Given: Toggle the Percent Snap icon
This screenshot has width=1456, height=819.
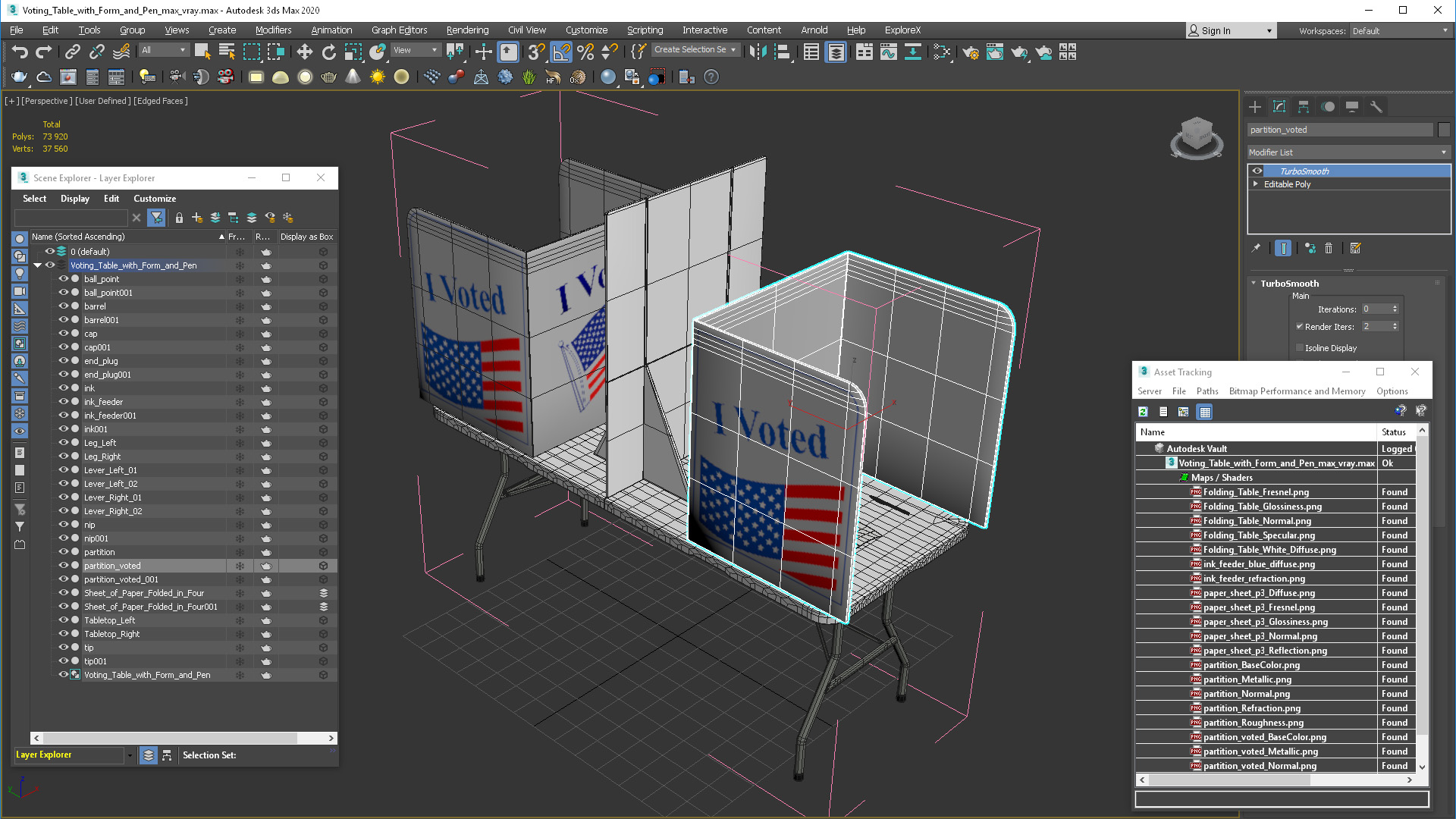Looking at the screenshot, I should click(585, 52).
